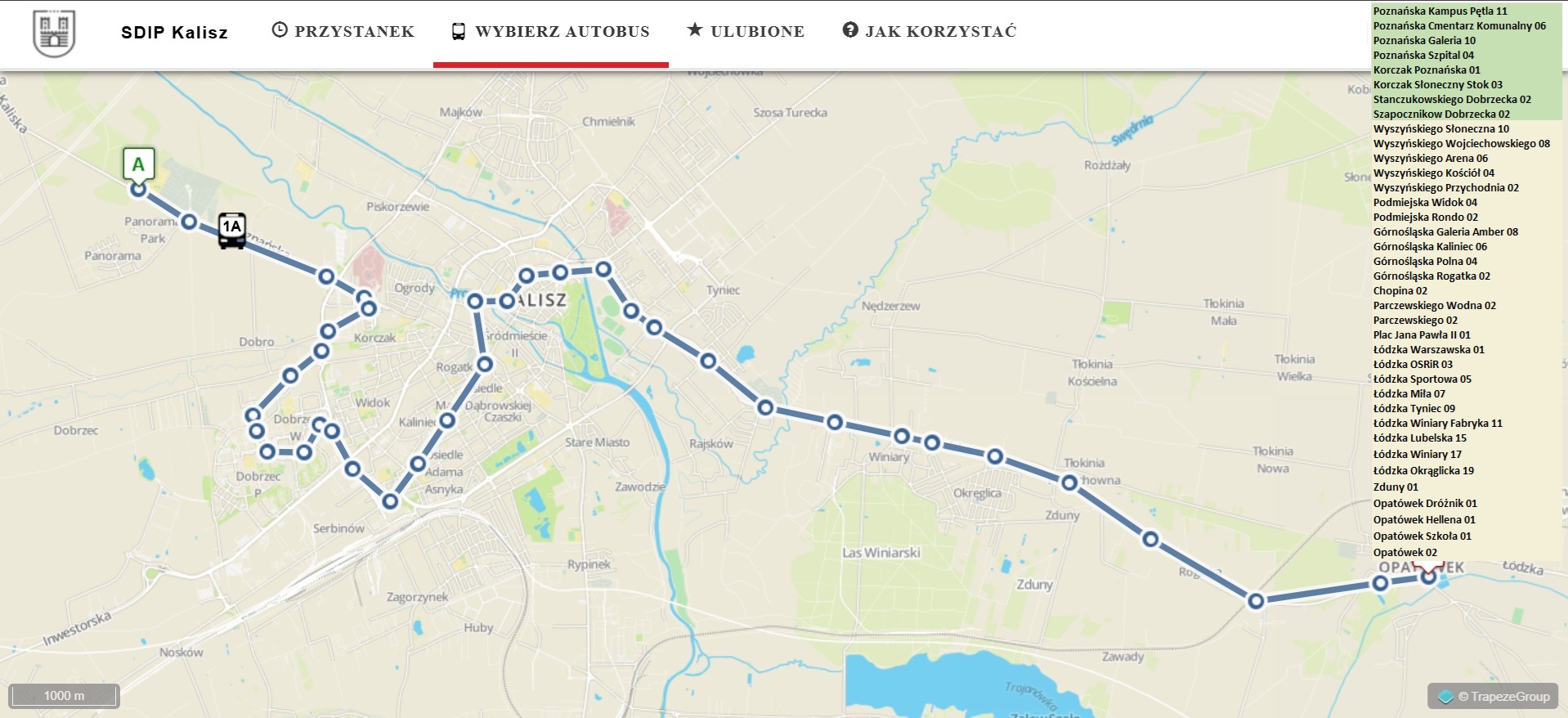Click the 1000 m map scale bar
Viewport: 1568px width, 718px height.
[x=65, y=696]
